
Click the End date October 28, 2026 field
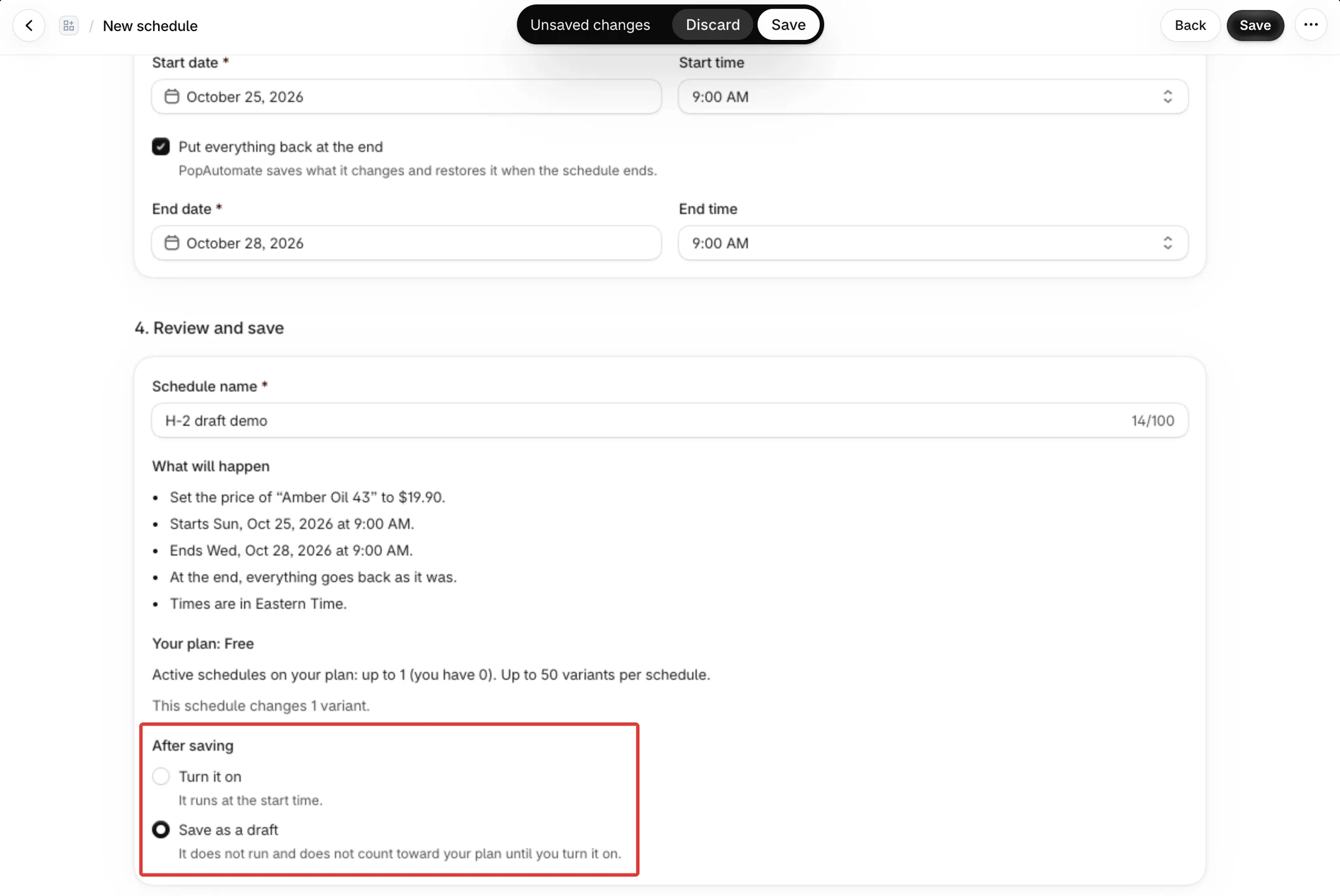pyautogui.click(x=406, y=243)
